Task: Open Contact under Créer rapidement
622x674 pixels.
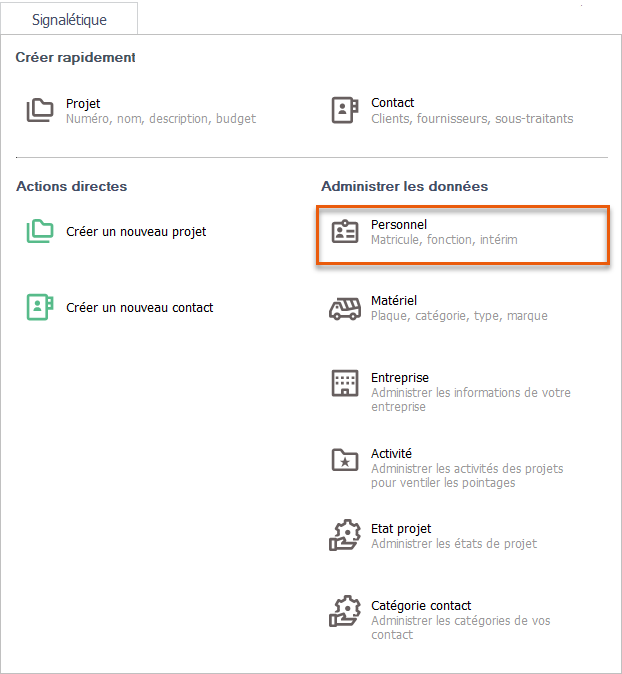Action: point(392,103)
